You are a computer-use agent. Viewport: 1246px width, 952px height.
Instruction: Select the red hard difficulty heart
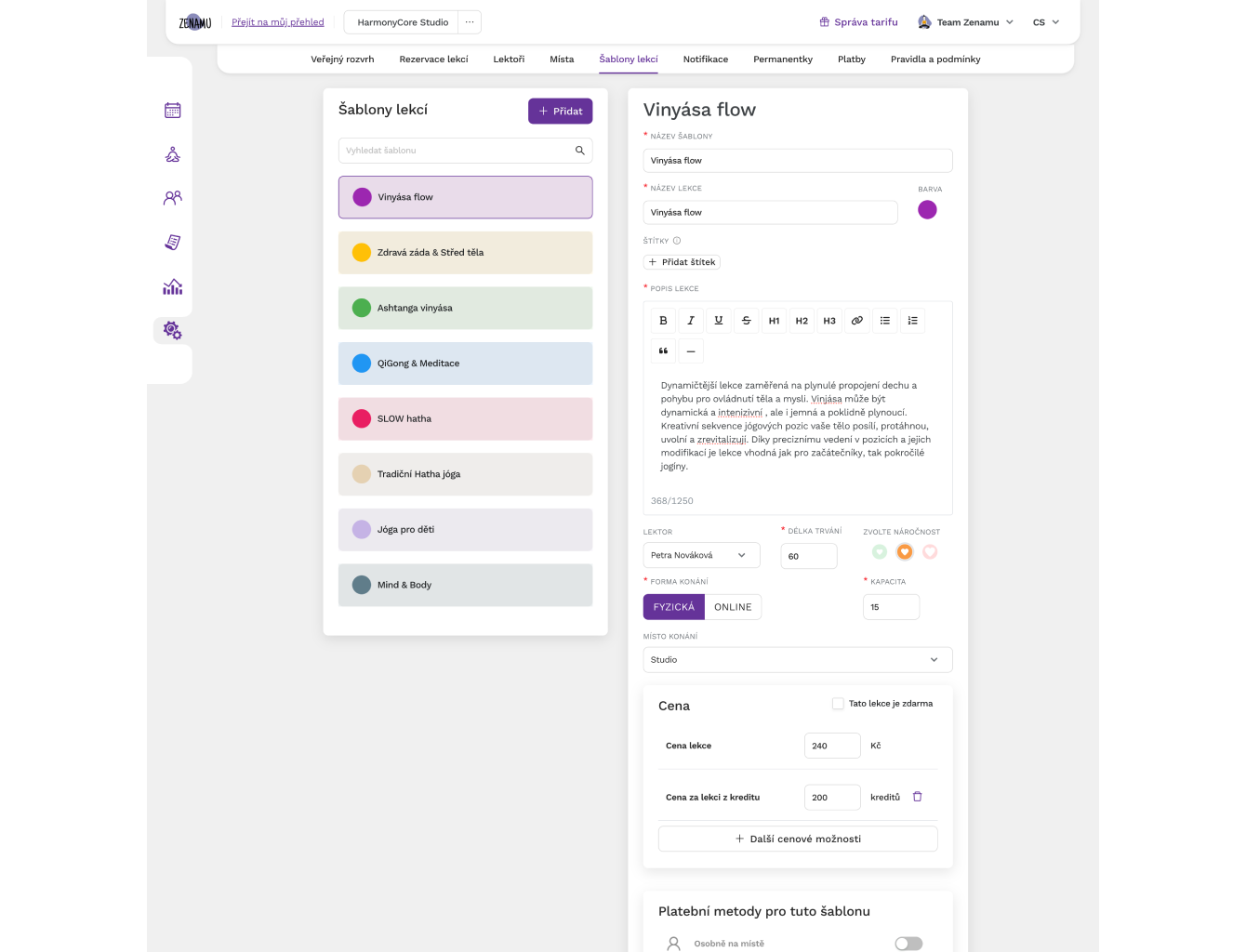[x=930, y=552]
